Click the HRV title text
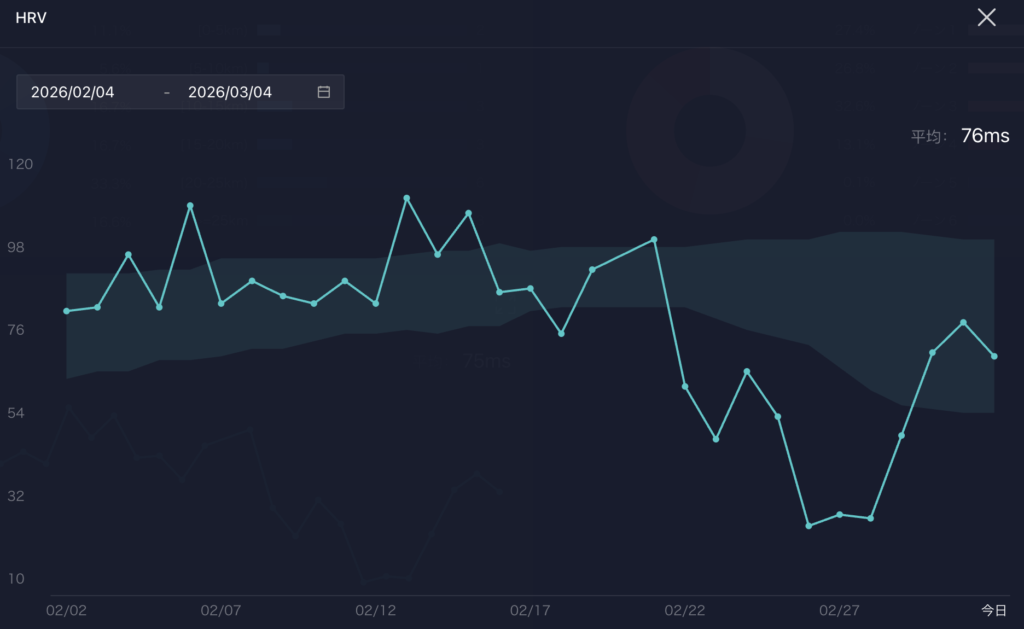The image size is (1024, 629). pos(31,18)
